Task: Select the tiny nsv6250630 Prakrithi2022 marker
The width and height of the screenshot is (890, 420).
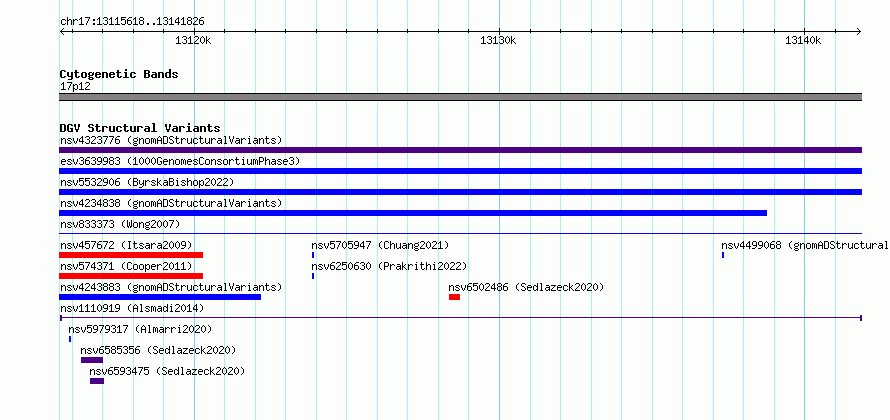Action: click(x=313, y=276)
